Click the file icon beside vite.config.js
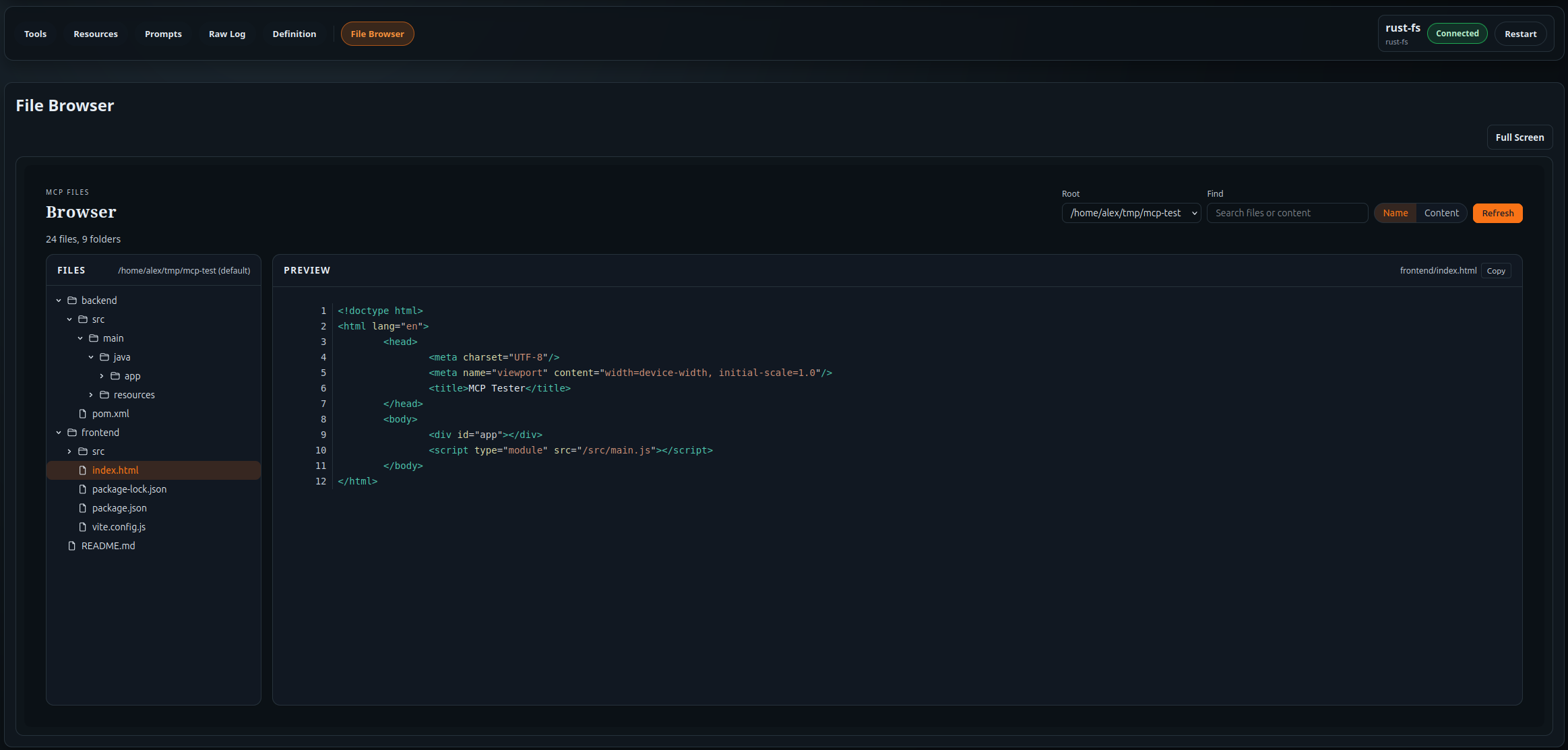The image size is (1568, 750). [x=84, y=526]
